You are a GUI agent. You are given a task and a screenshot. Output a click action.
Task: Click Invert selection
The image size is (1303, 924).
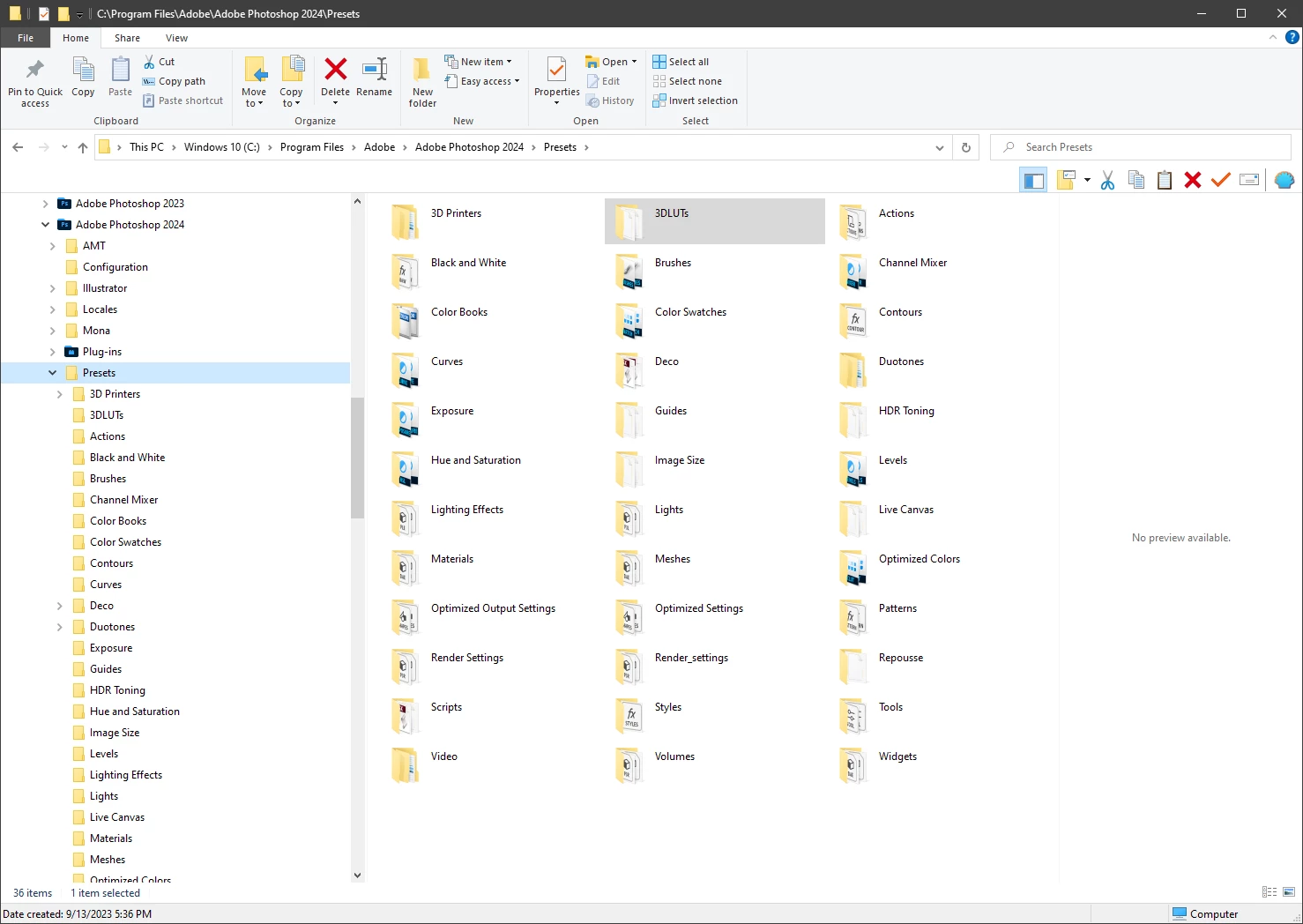click(695, 101)
